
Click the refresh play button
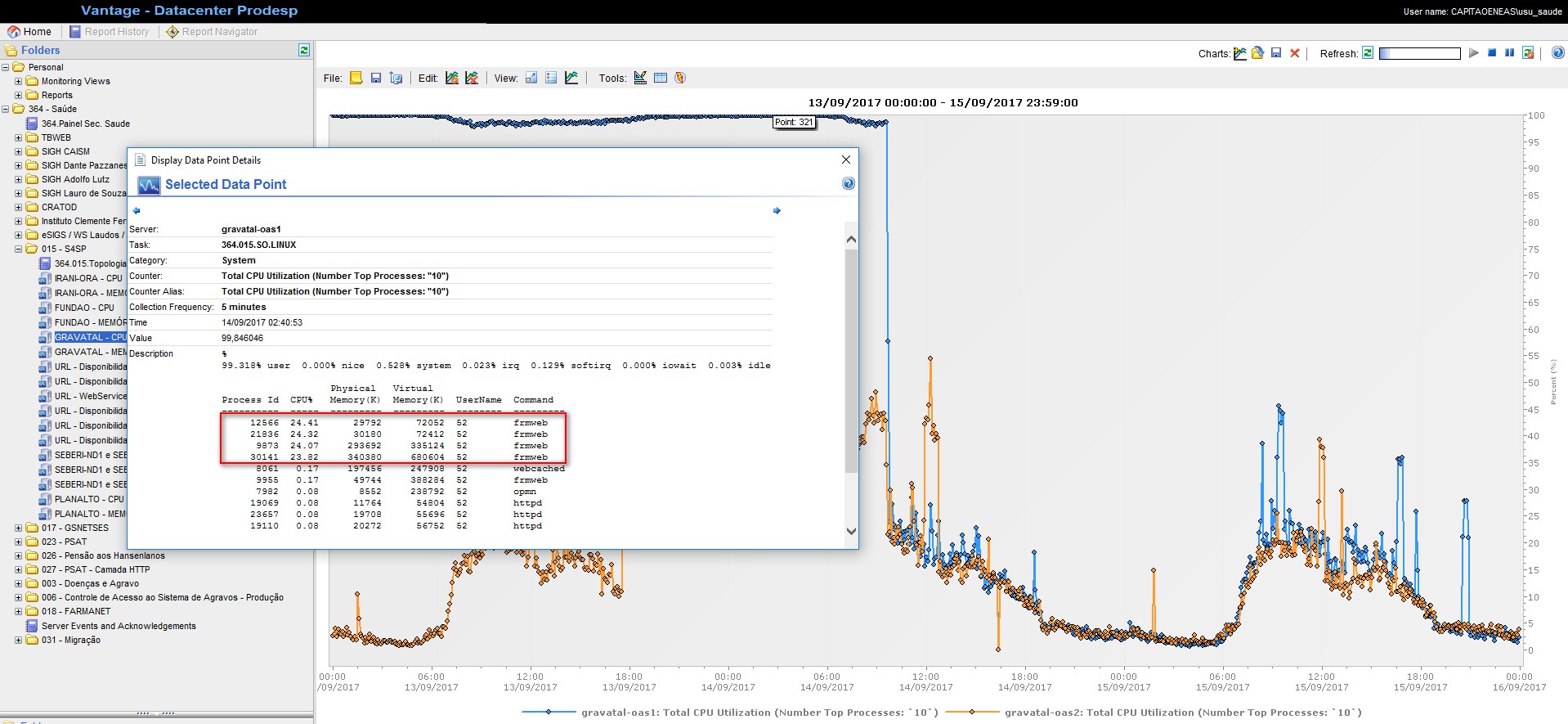click(1474, 53)
